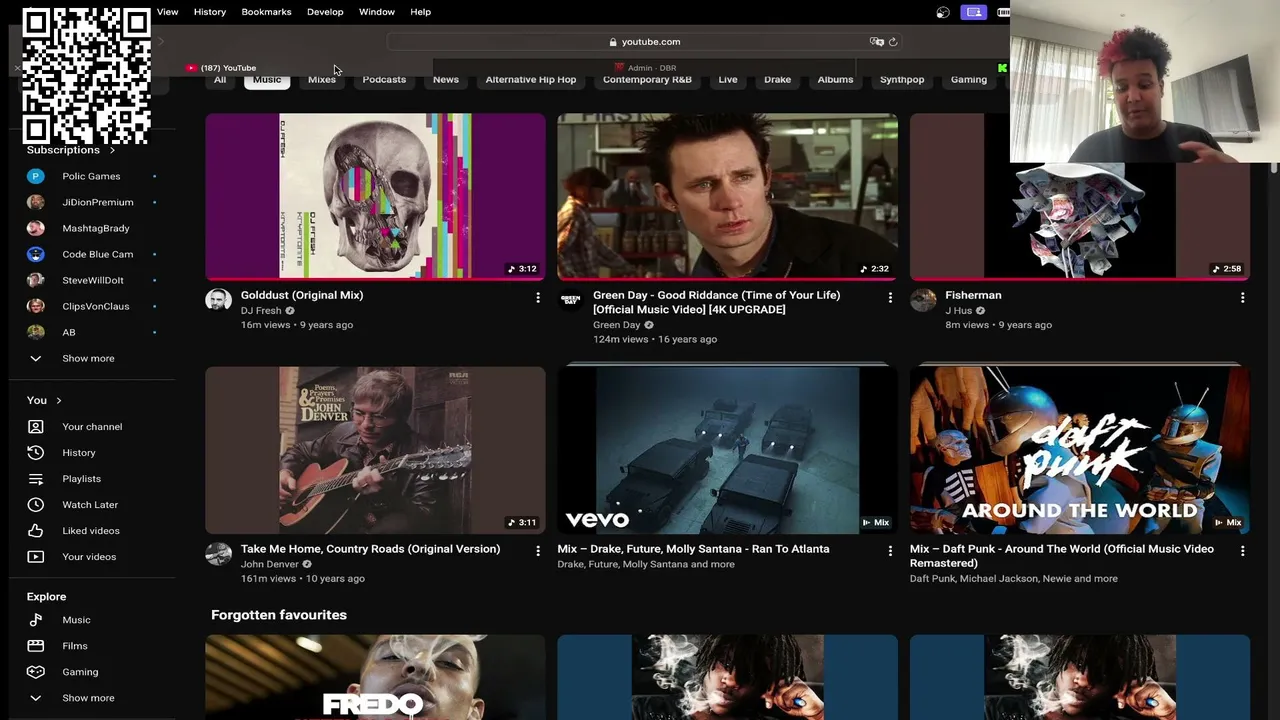This screenshot has height=720, width=1280.
Task: Click the translate icon in address bar
Action: 877,42
